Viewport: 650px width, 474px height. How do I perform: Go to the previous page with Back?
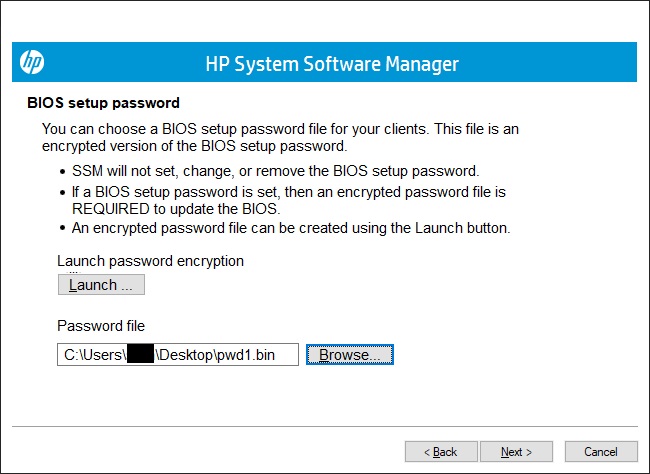(x=440, y=452)
